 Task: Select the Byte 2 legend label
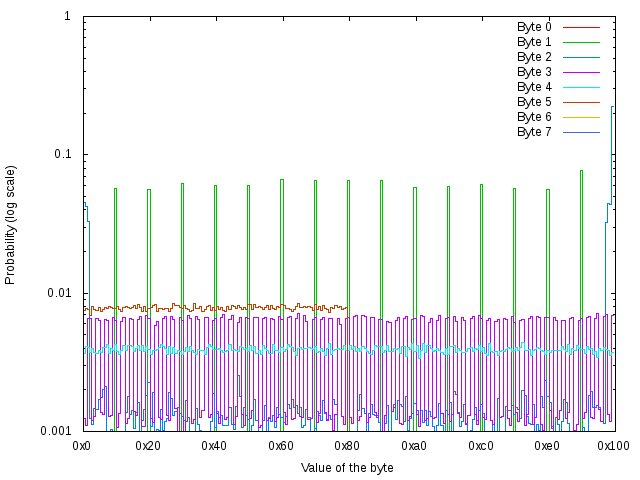point(534,57)
